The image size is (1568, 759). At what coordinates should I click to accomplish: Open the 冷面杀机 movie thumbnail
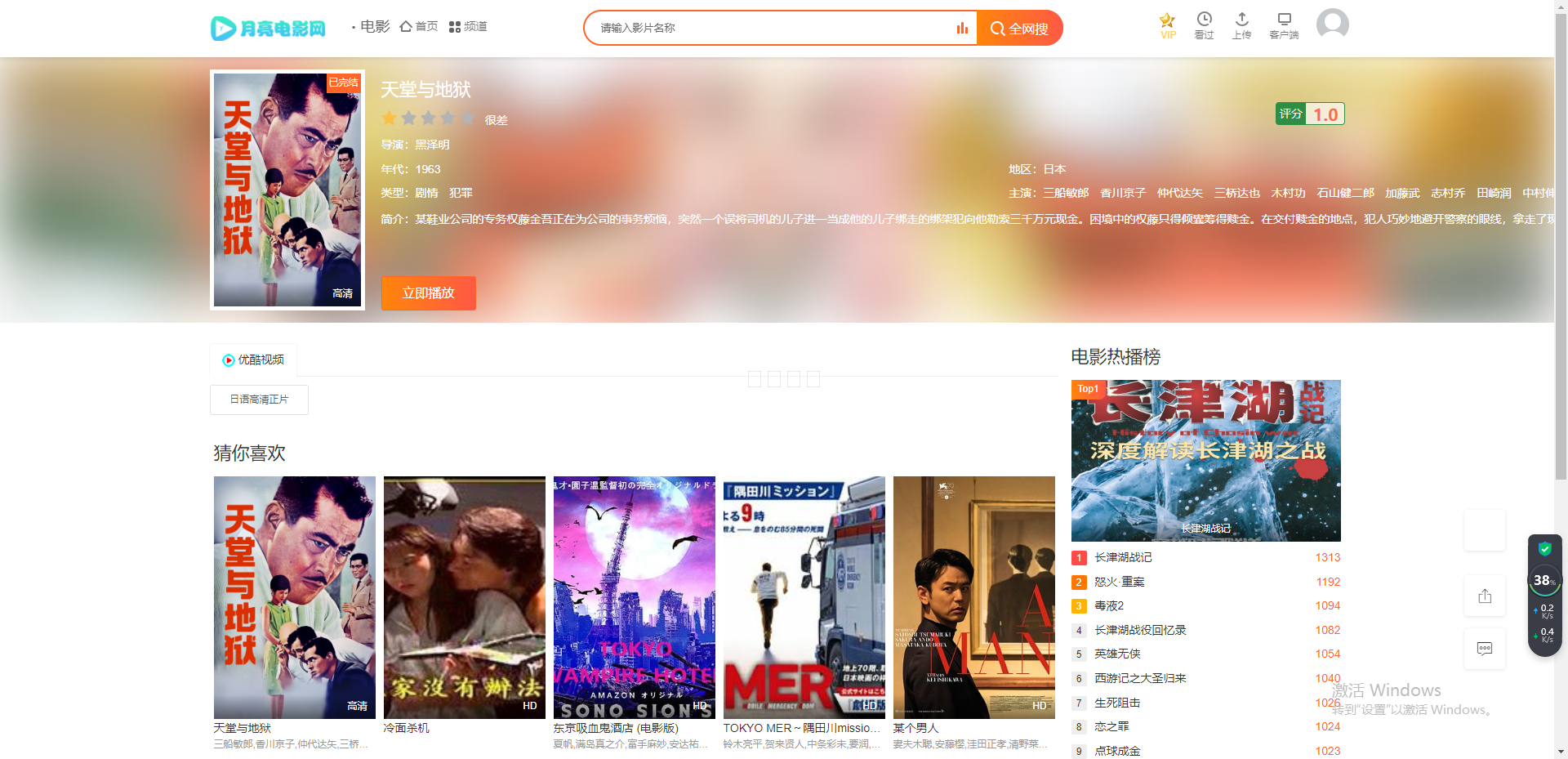pyautogui.click(x=465, y=597)
